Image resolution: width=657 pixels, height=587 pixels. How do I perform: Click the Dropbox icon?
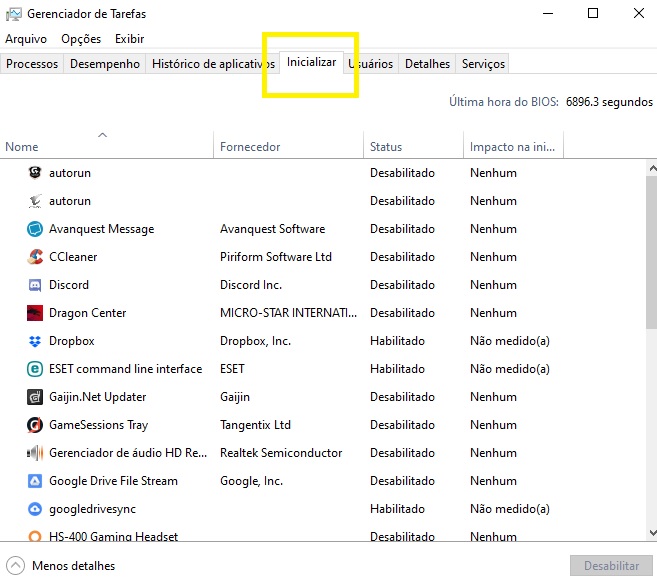pos(35,341)
